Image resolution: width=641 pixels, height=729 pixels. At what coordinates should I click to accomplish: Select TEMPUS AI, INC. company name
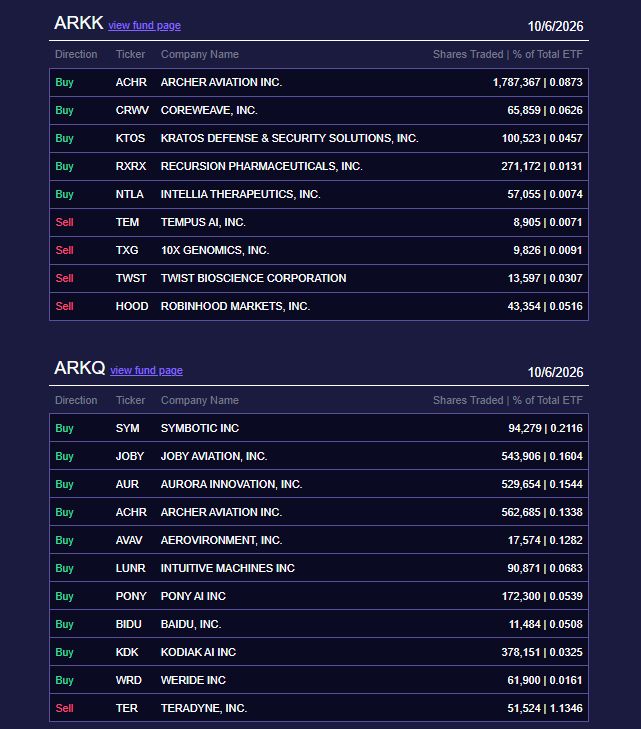203,222
